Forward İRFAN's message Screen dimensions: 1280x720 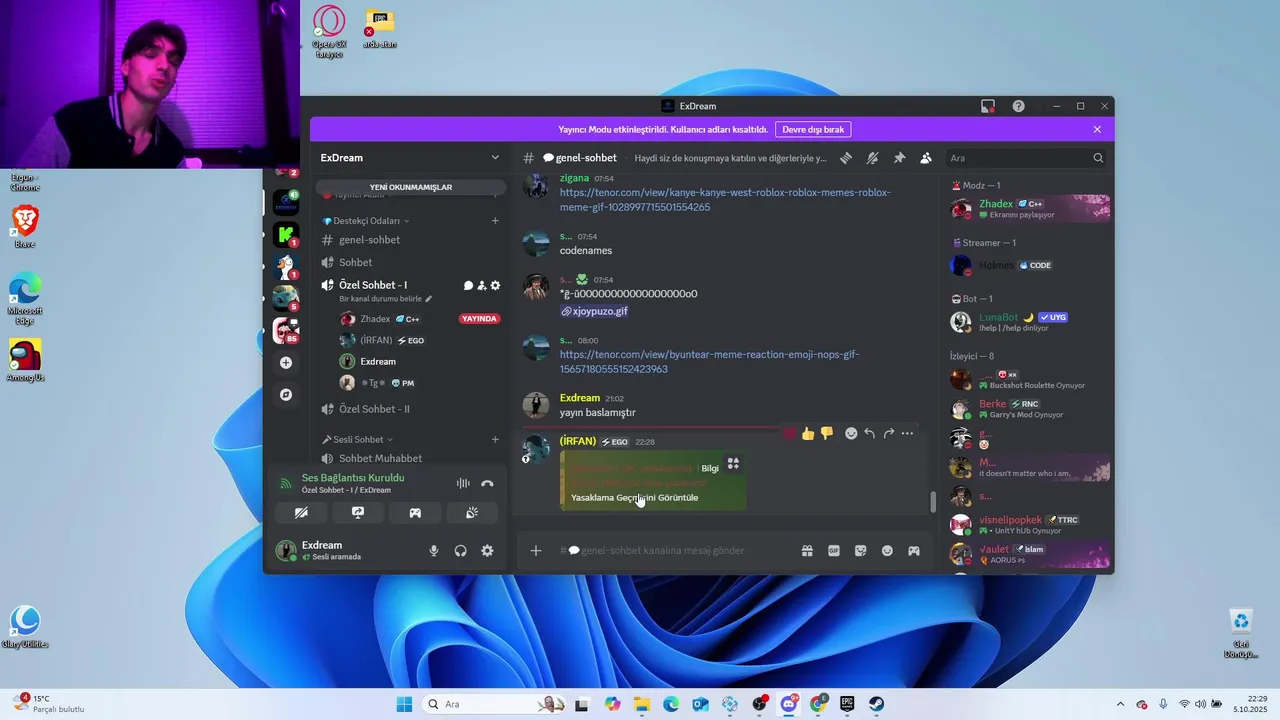coord(888,433)
